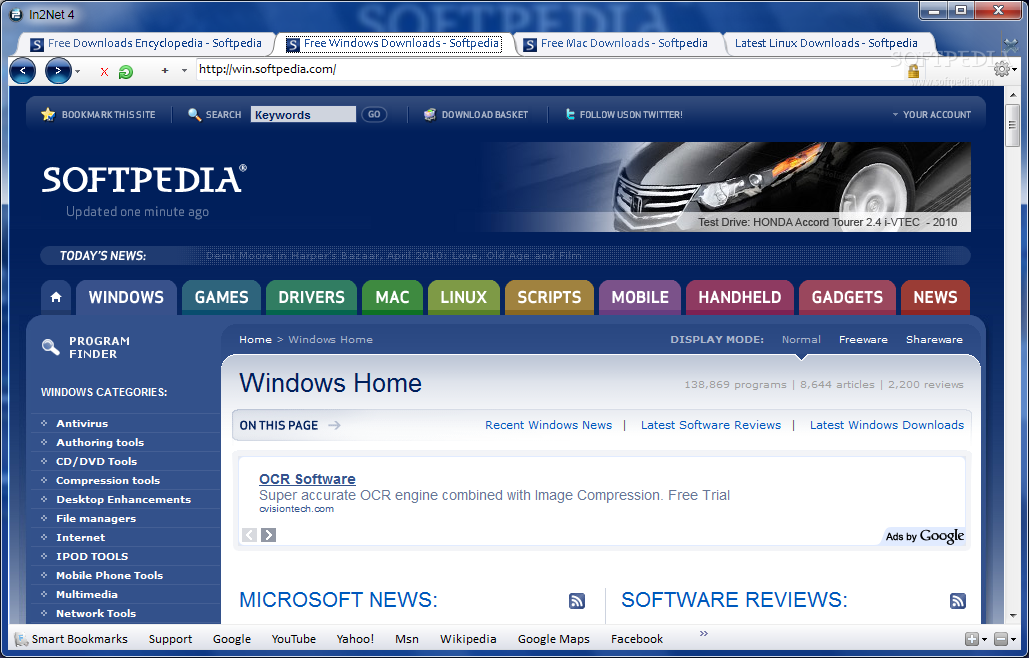1029x658 pixels.
Task: Open the Windows section tab
Action: (126, 297)
